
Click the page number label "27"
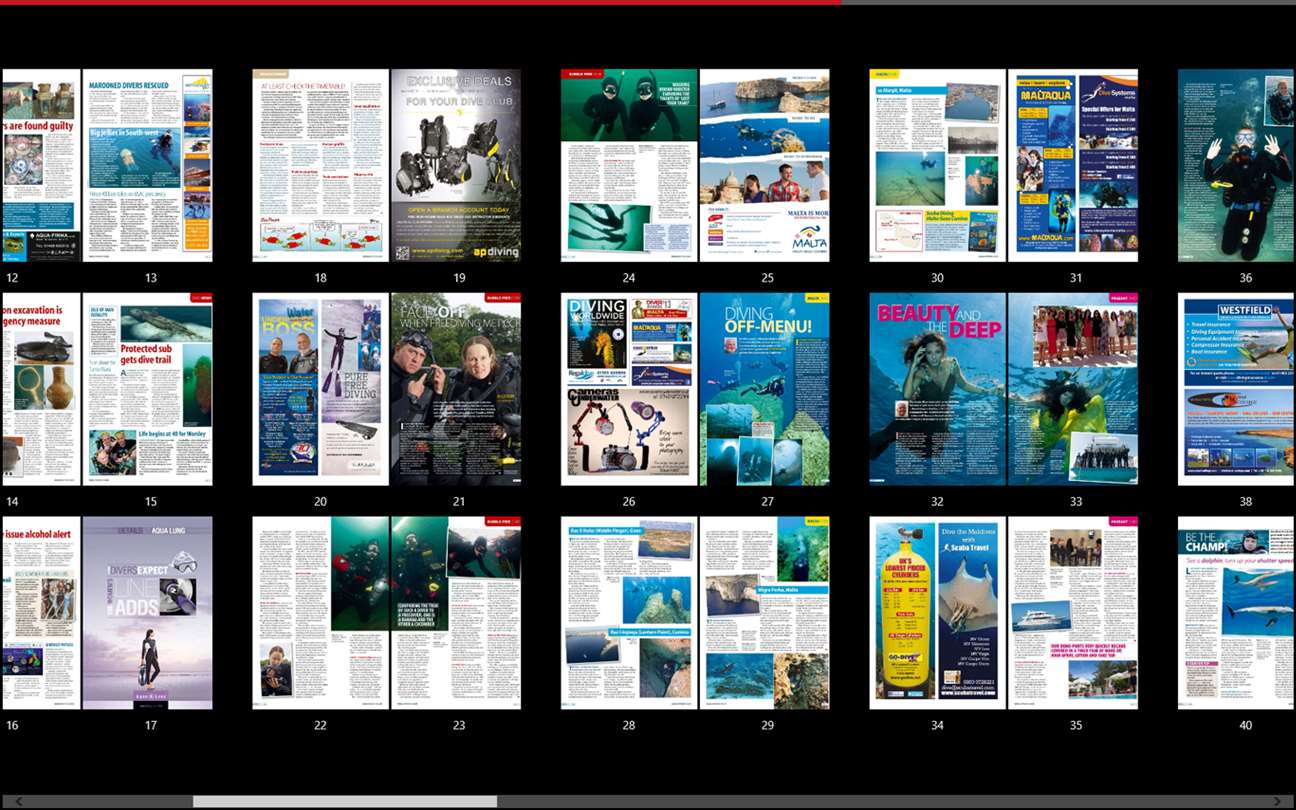(767, 502)
